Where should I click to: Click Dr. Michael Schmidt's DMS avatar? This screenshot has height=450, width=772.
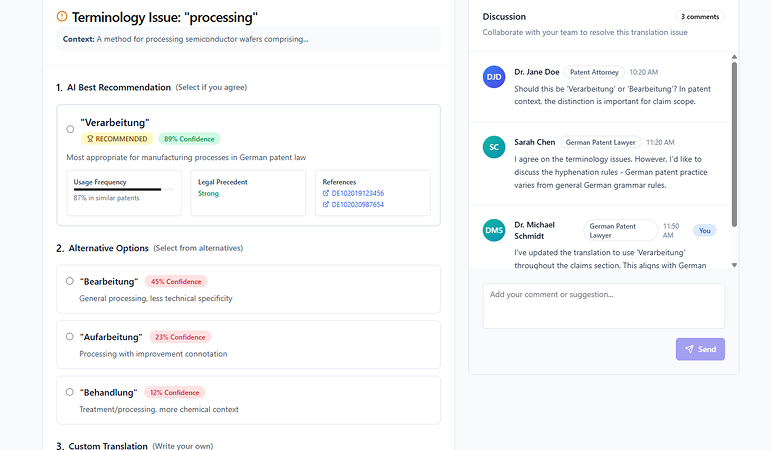point(494,230)
